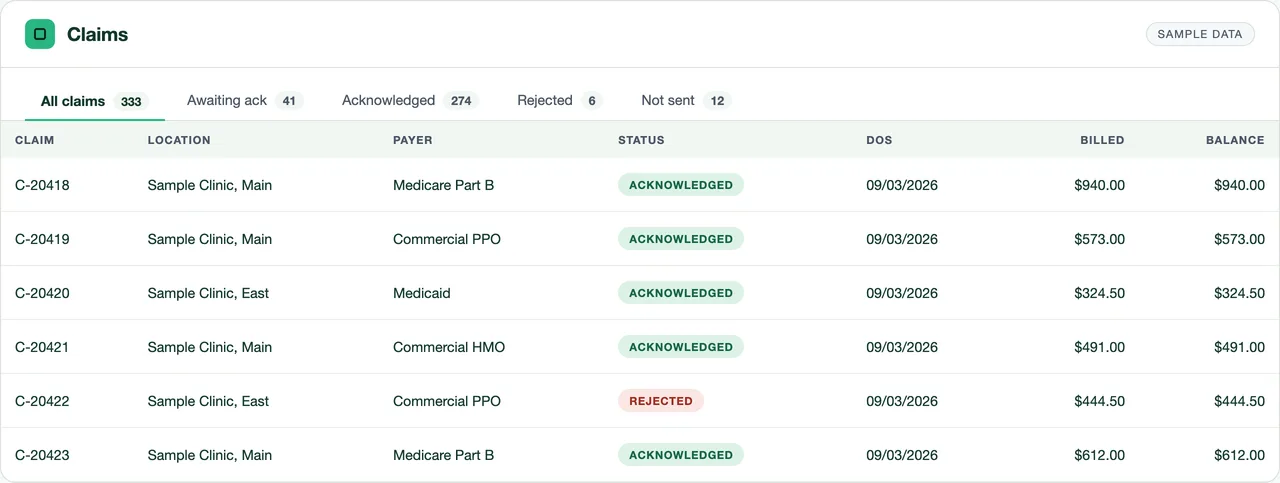The width and height of the screenshot is (1280, 483).
Task: Click the ACKNOWLEDGED badge for claim C-20418
Action: click(x=681, y=185)
